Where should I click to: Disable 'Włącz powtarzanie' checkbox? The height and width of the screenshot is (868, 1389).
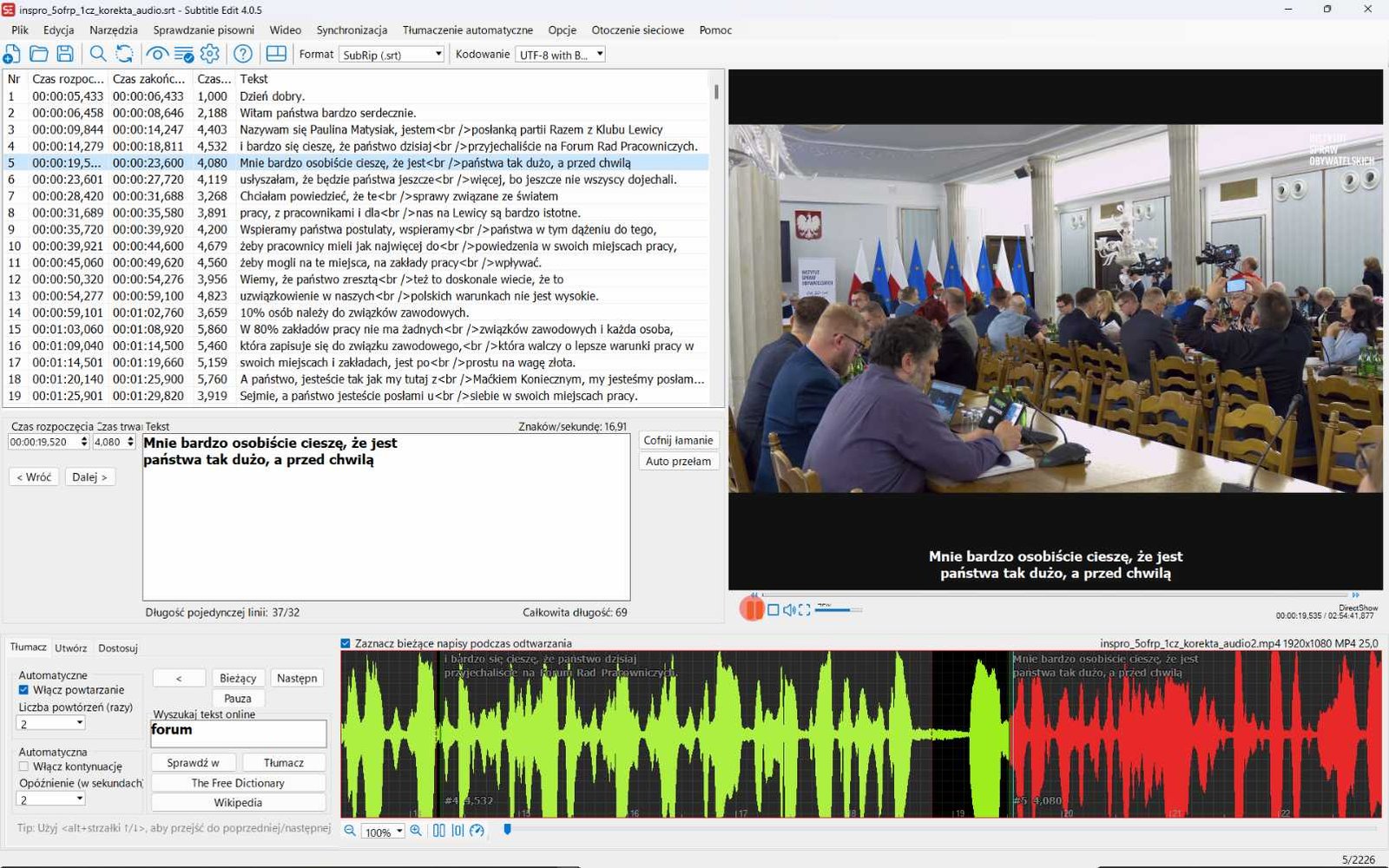tap(23, 690)
